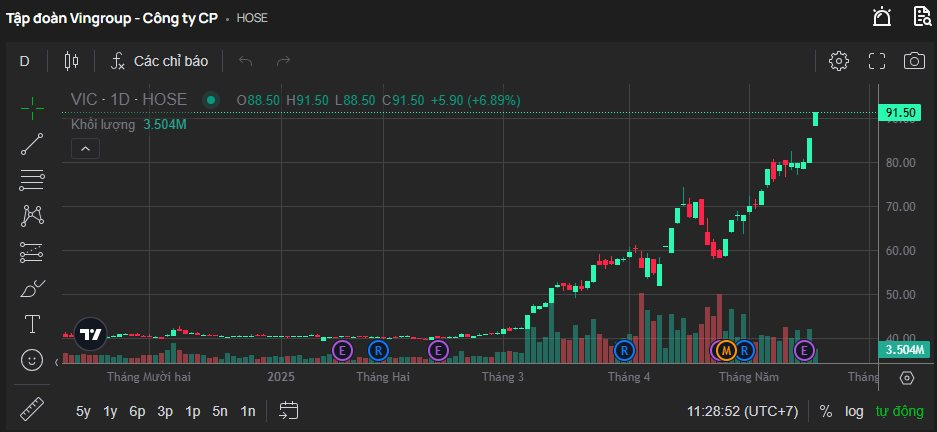Click the HOSE exchange label in header

[x=252, y=18]
